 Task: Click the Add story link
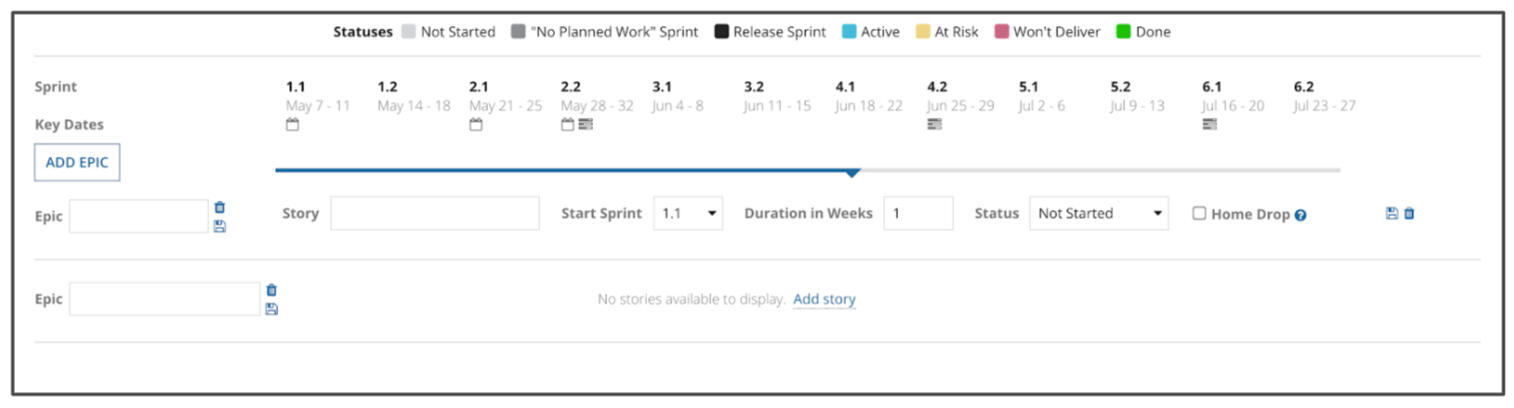pos(824,299)
